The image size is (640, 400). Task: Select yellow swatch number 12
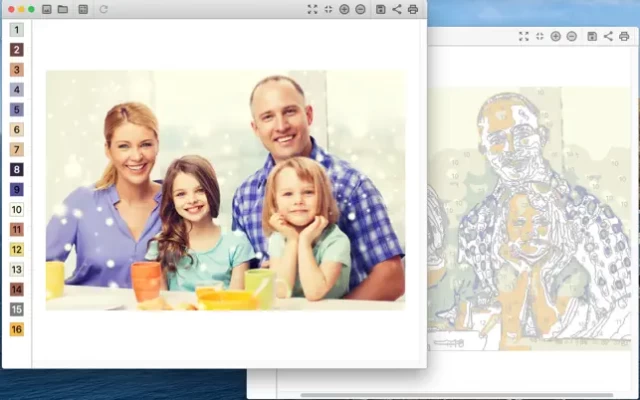pyautogui.click(x=16, y=249)
